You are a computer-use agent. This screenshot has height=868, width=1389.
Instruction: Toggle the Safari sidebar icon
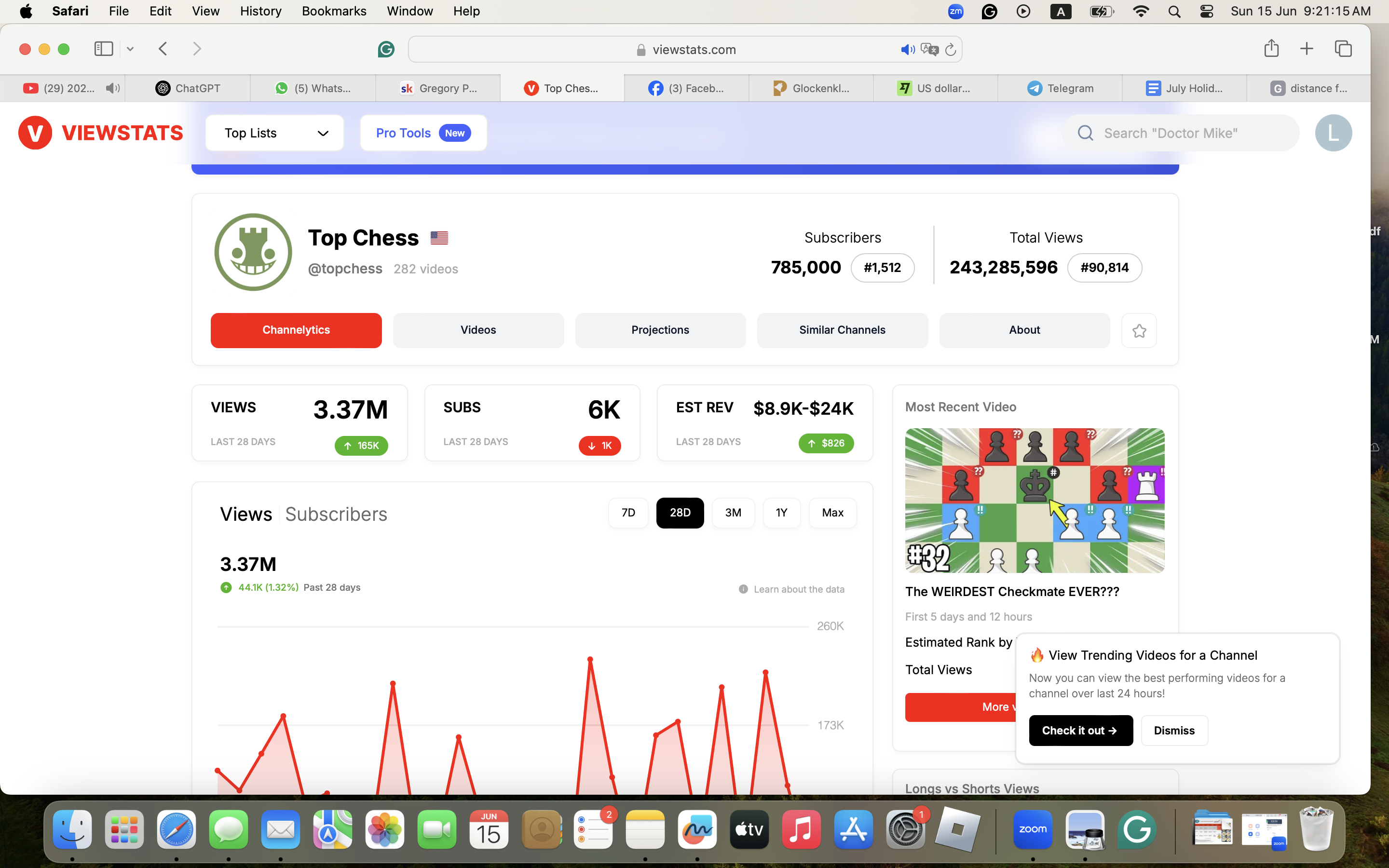103,48
